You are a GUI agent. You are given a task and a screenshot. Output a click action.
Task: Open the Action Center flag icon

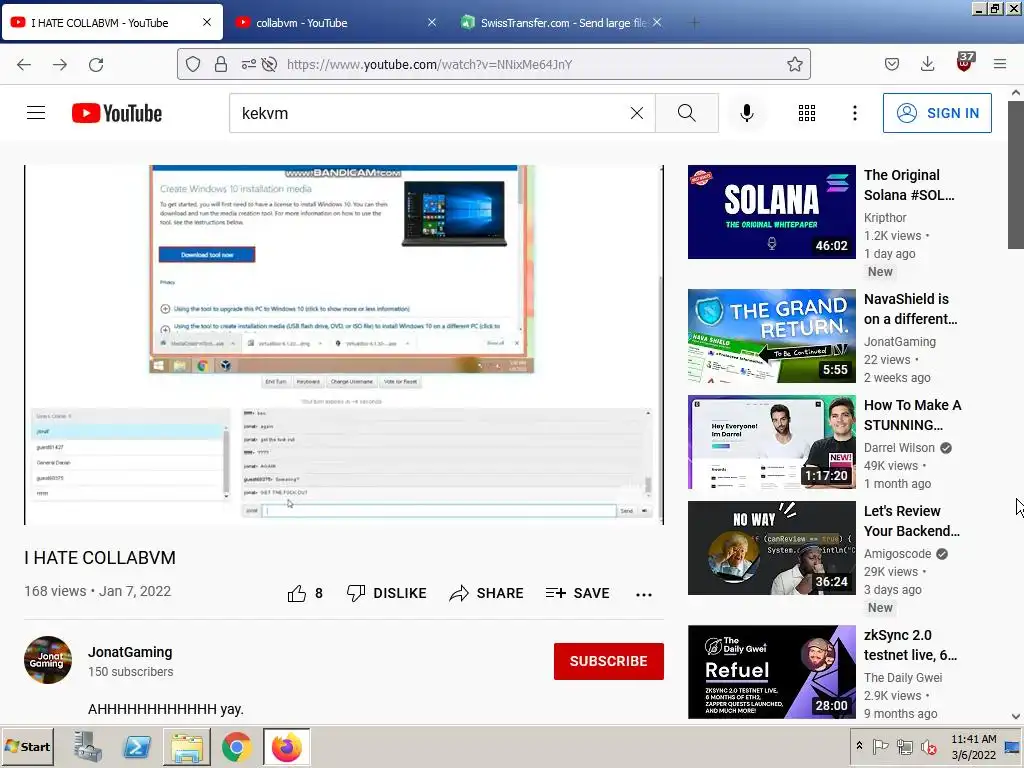880,746
